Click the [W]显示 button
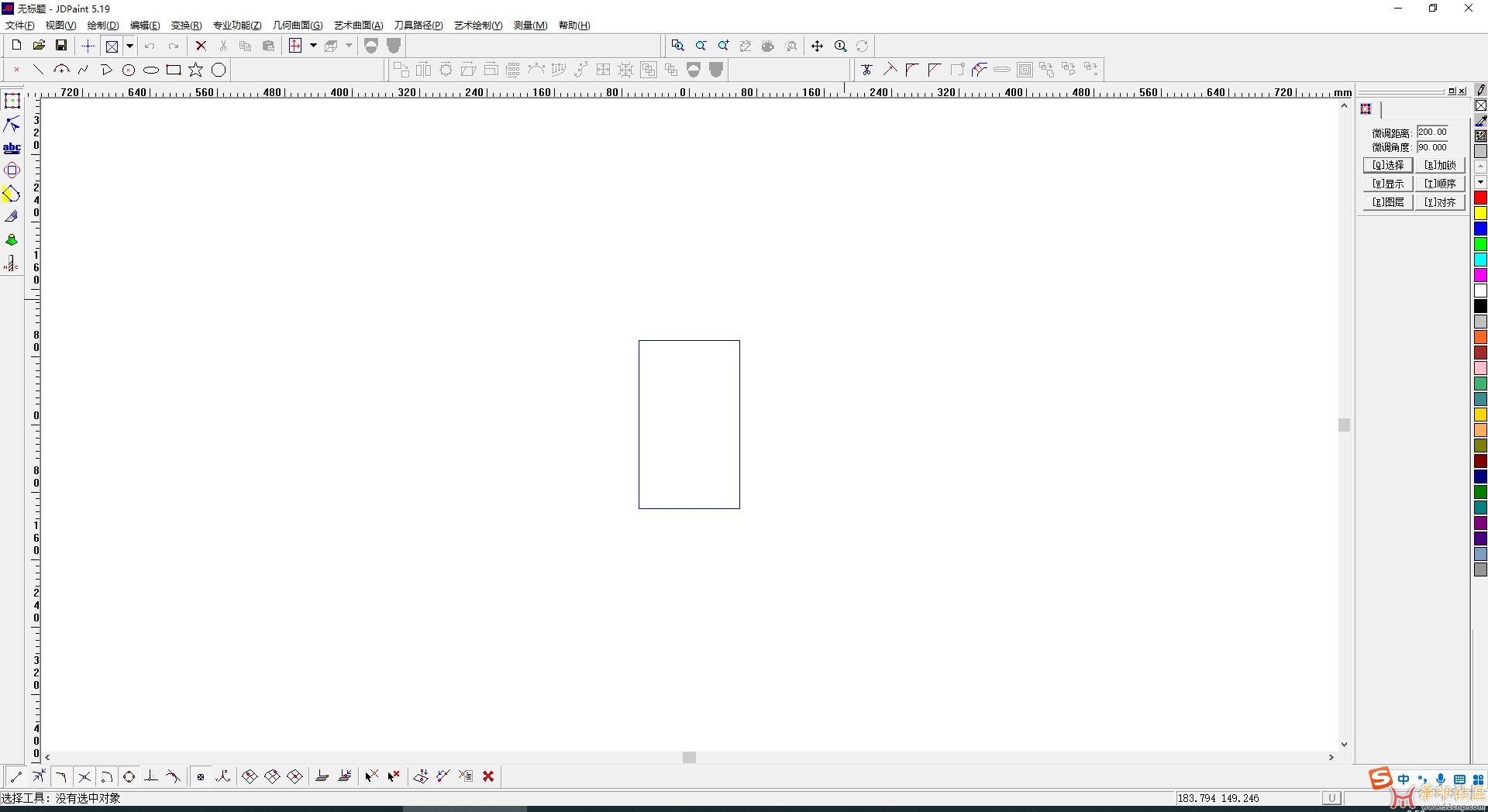The width and height of the screenshot is (1488, 812). pos(1388,184)
